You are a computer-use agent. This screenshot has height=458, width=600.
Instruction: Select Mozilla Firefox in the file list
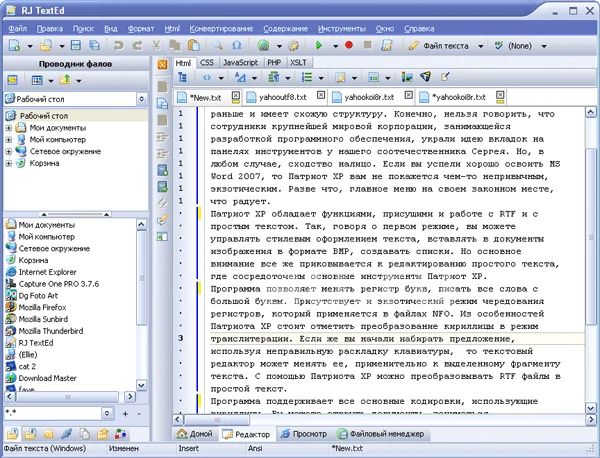click(42, 307)
